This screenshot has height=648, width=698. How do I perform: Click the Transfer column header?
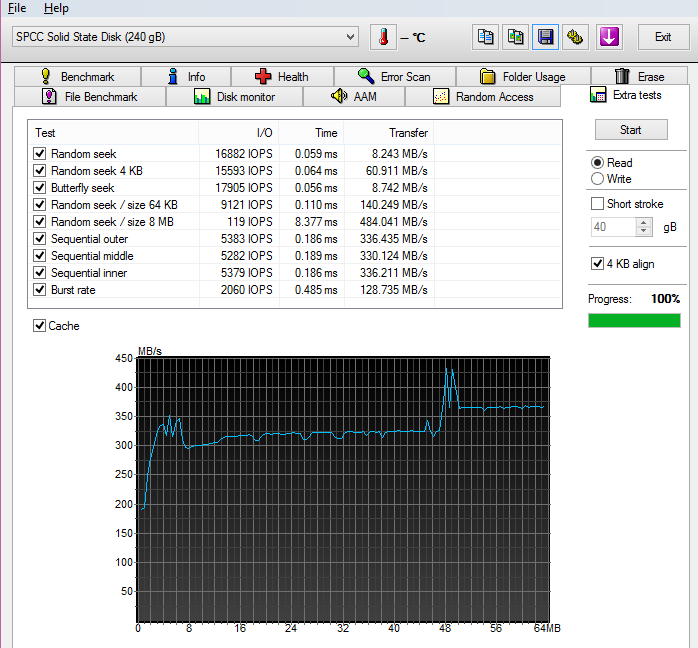point(389,133)
